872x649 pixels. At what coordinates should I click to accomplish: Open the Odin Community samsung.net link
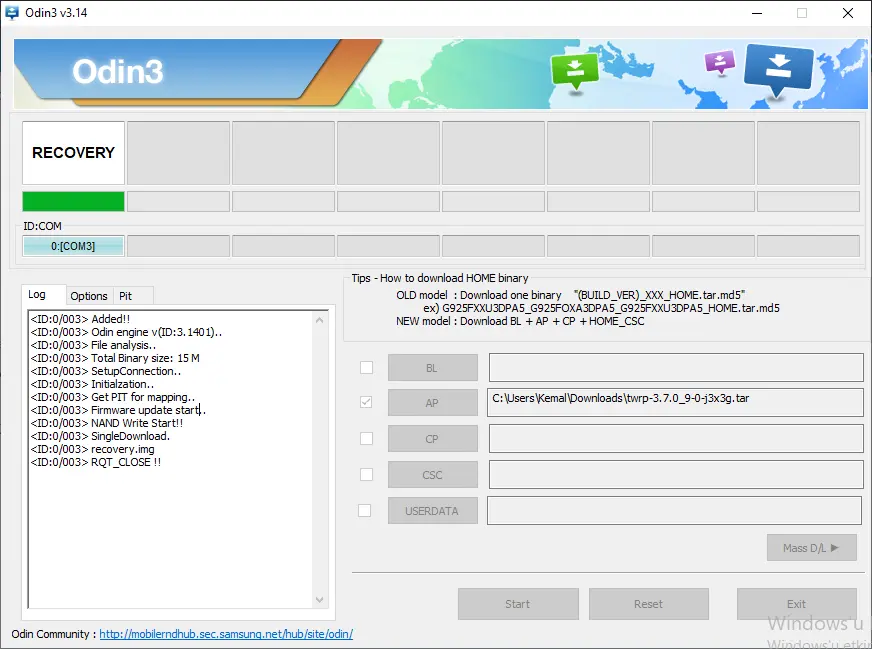tap(226, 634)
